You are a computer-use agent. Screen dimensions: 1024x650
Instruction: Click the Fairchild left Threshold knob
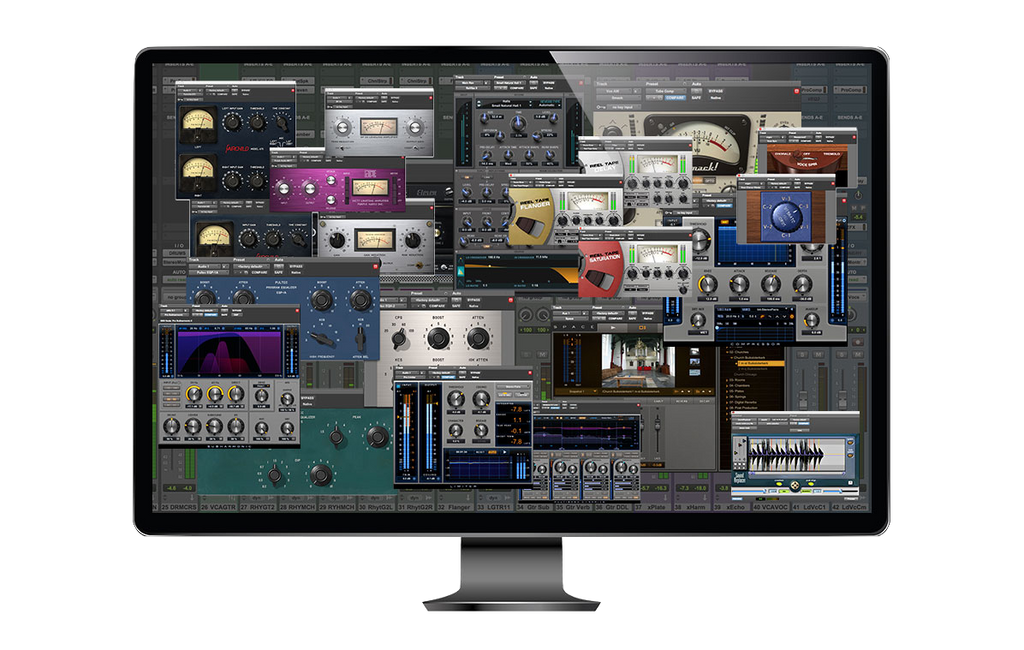[x=258, y=122]
